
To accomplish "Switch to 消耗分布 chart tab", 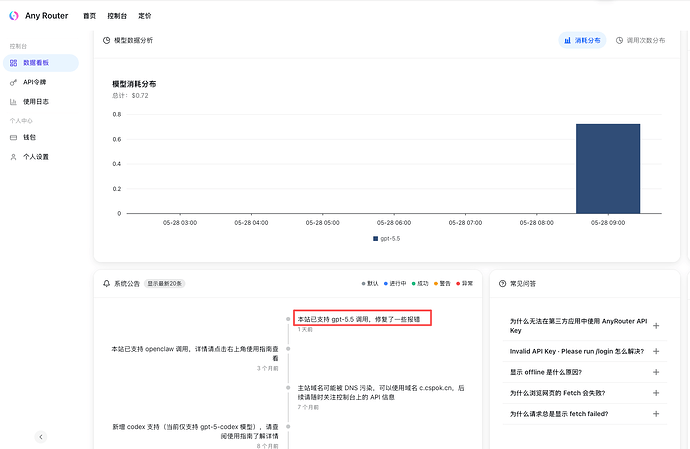I will tap(582, 40).
